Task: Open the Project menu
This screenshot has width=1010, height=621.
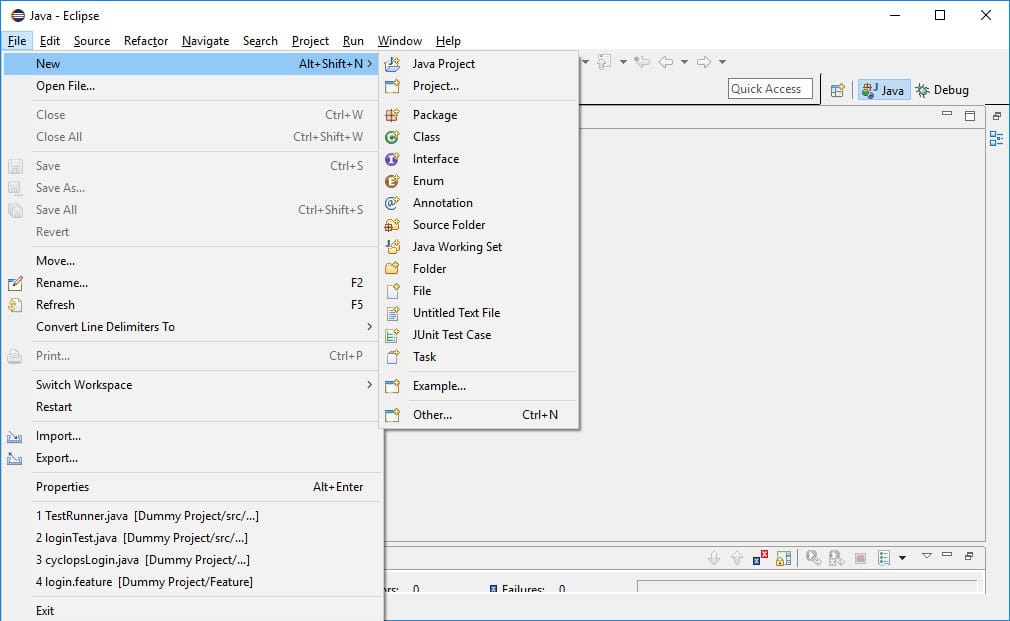Action: (x=310, y=41)
